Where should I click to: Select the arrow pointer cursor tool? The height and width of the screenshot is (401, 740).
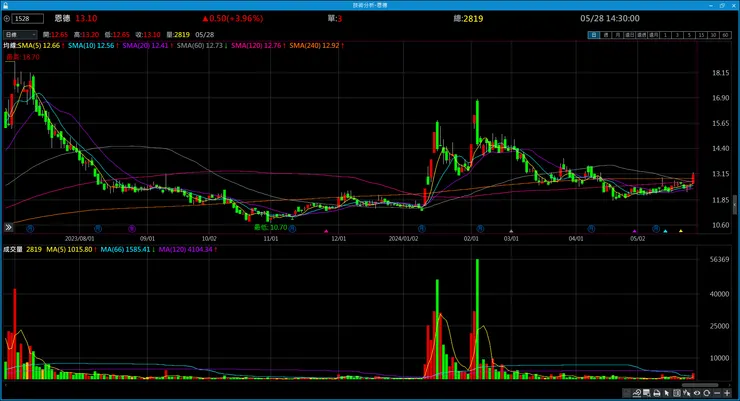tap(667, 393)
